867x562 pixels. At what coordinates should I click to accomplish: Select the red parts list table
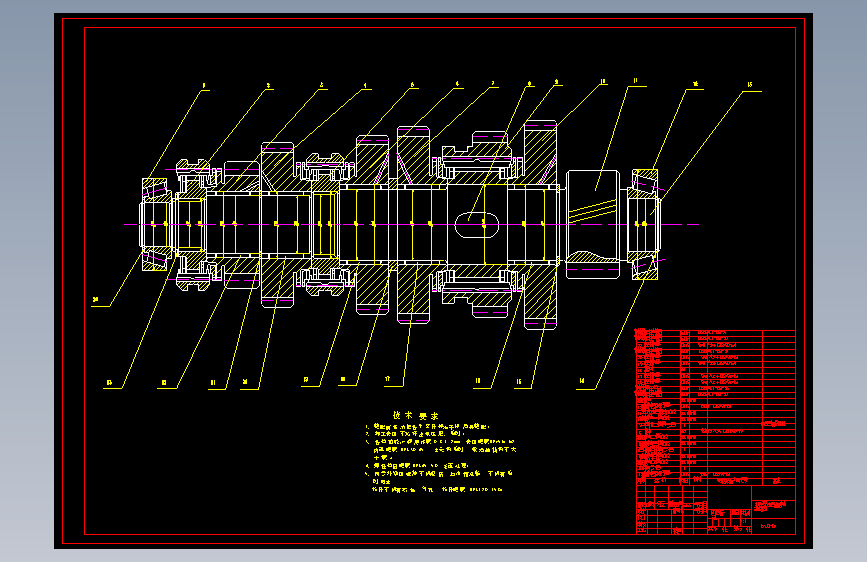[715, 407]
